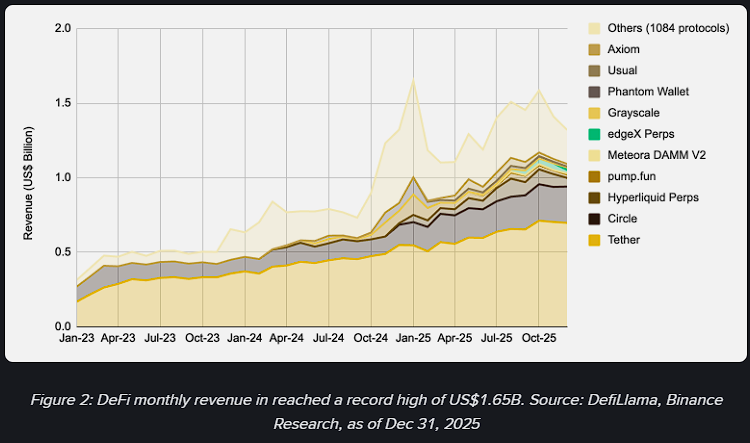Click the Figure 2 caption text

374,411
